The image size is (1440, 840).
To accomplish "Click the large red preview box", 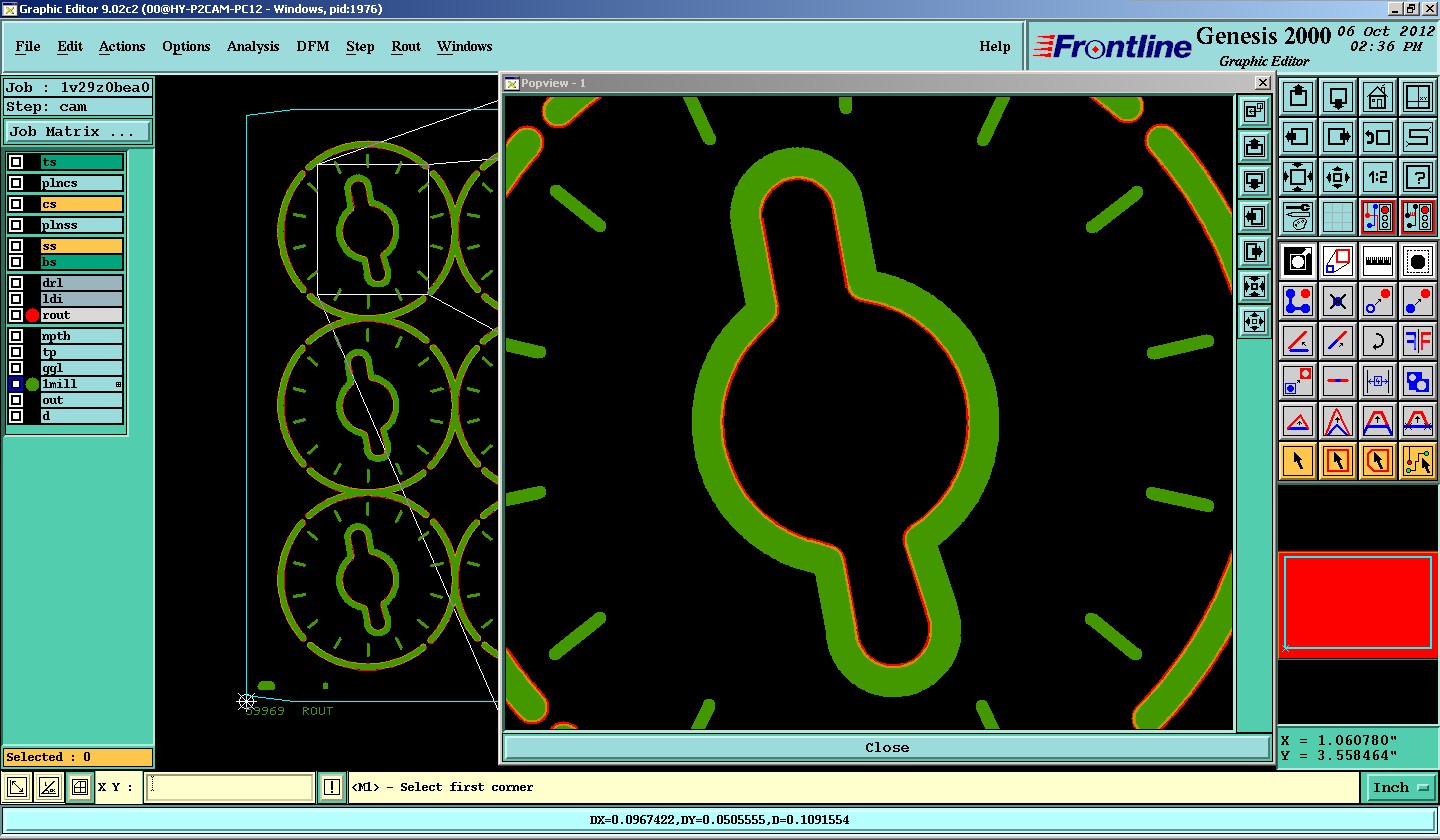I will 1359,604.
